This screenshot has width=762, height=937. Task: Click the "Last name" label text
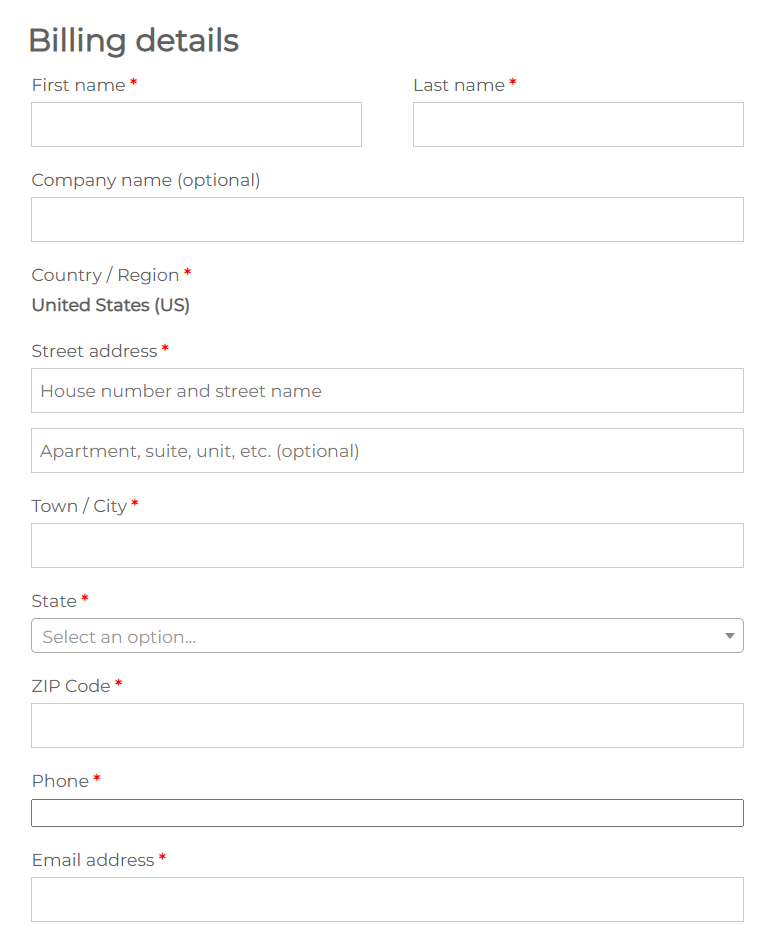point(458,85)
